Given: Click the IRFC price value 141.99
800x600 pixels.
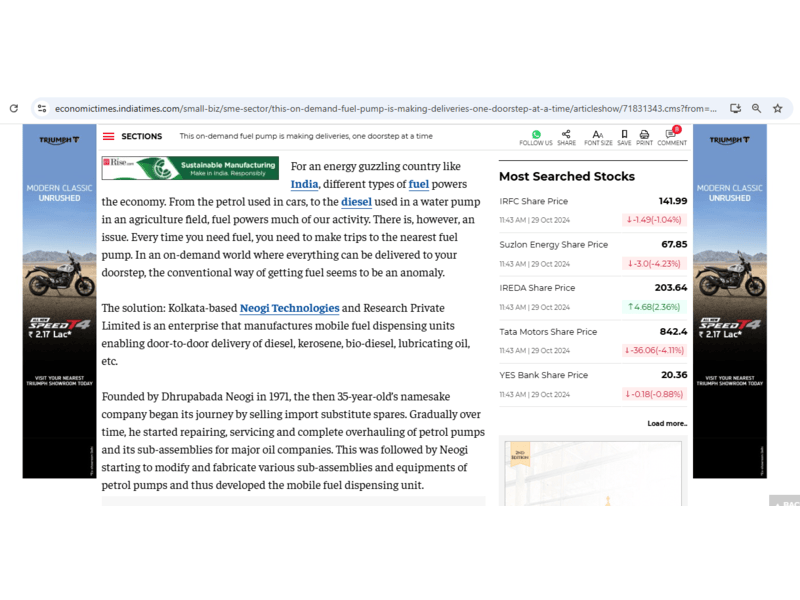Looking at the screenshot, I should tap(672, 201).
